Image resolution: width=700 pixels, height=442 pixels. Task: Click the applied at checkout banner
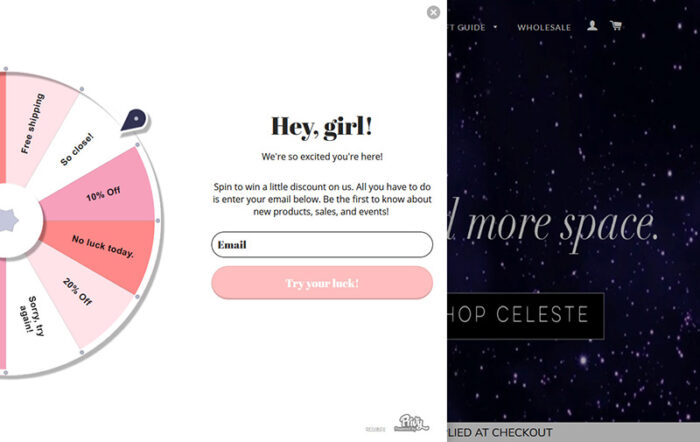pos(573,432)
